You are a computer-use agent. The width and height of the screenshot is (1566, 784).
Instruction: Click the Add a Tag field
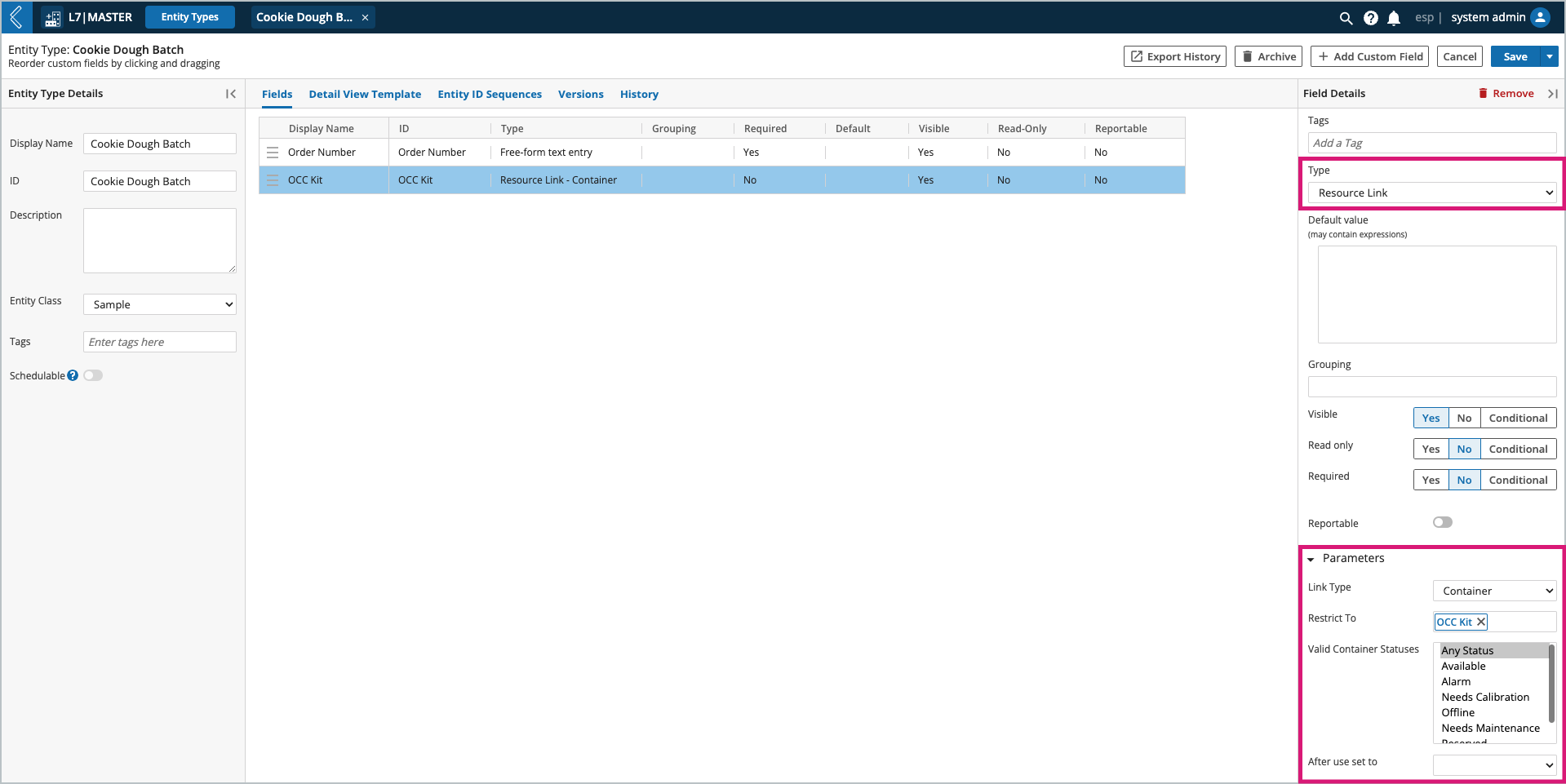pos(1432,143)
